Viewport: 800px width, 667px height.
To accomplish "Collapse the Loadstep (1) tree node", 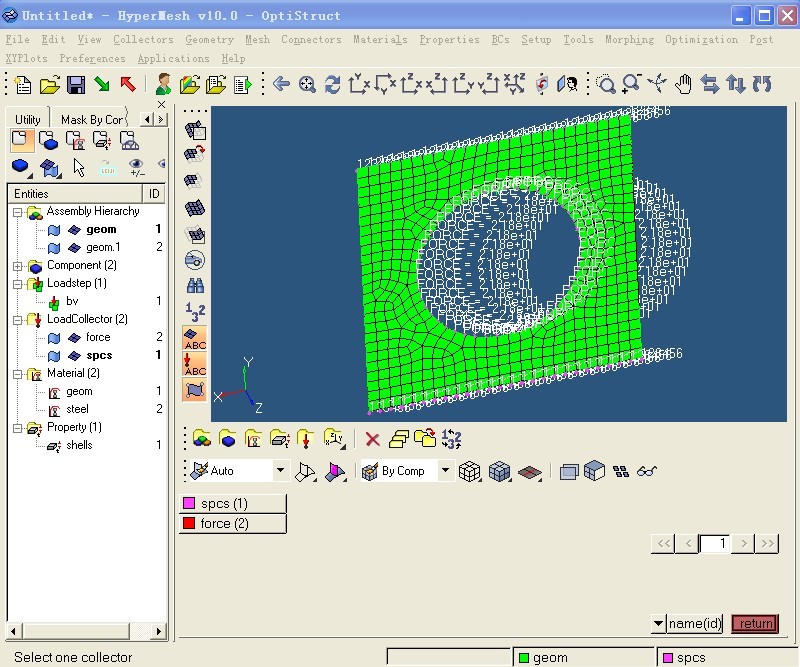I will [x=18, y=284].
